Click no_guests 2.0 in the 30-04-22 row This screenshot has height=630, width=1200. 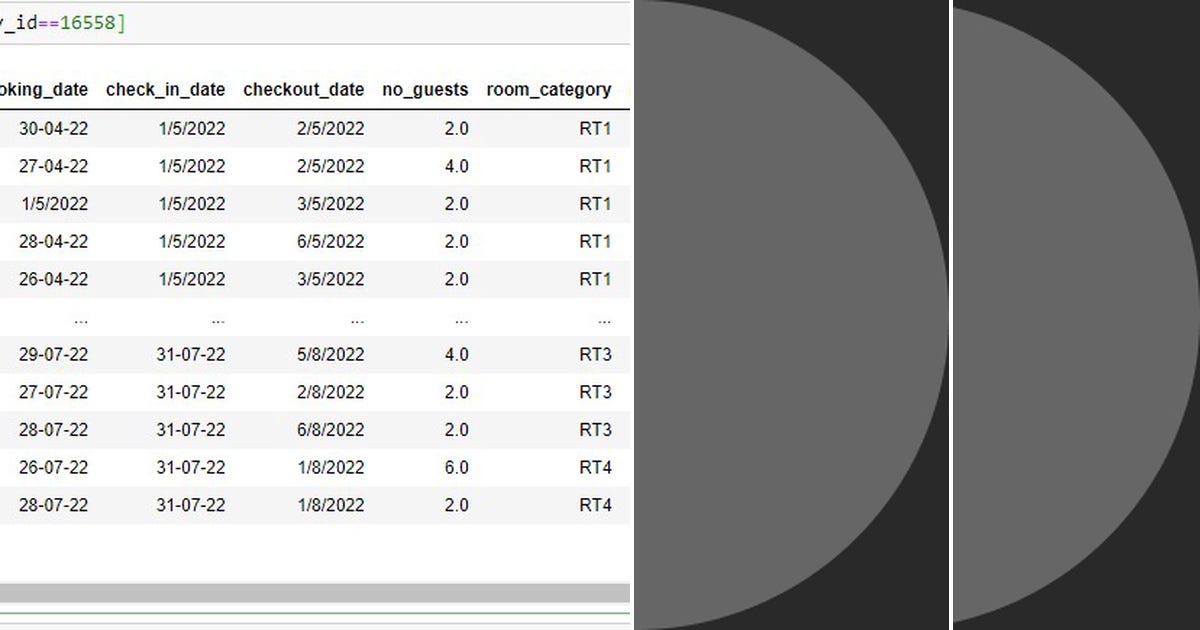click(x=456, y=128)
